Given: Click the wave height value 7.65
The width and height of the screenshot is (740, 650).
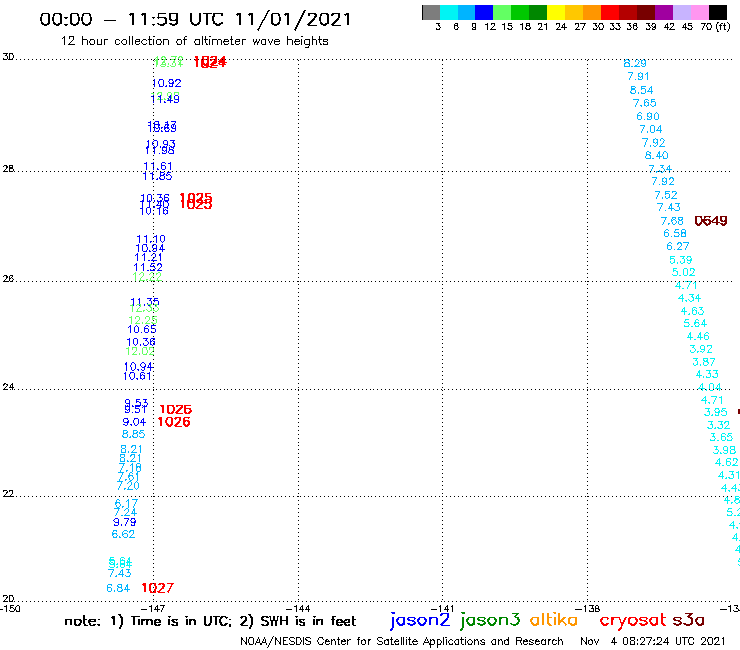Looking at the screenshot, I should (x=644, y=103).
